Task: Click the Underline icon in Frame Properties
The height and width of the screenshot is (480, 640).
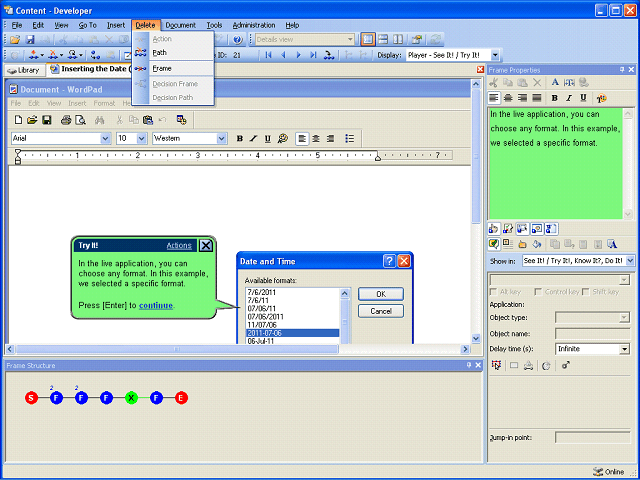Action: tap(583, 98)
